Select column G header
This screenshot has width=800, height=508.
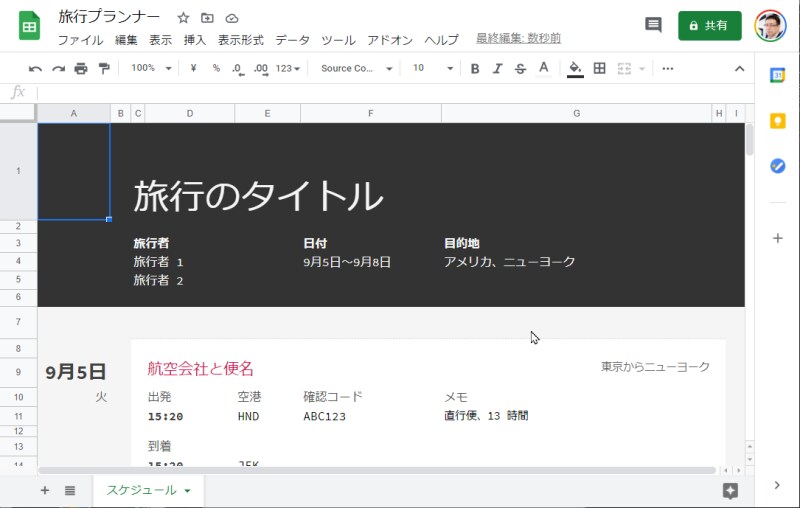coord(576,113)
